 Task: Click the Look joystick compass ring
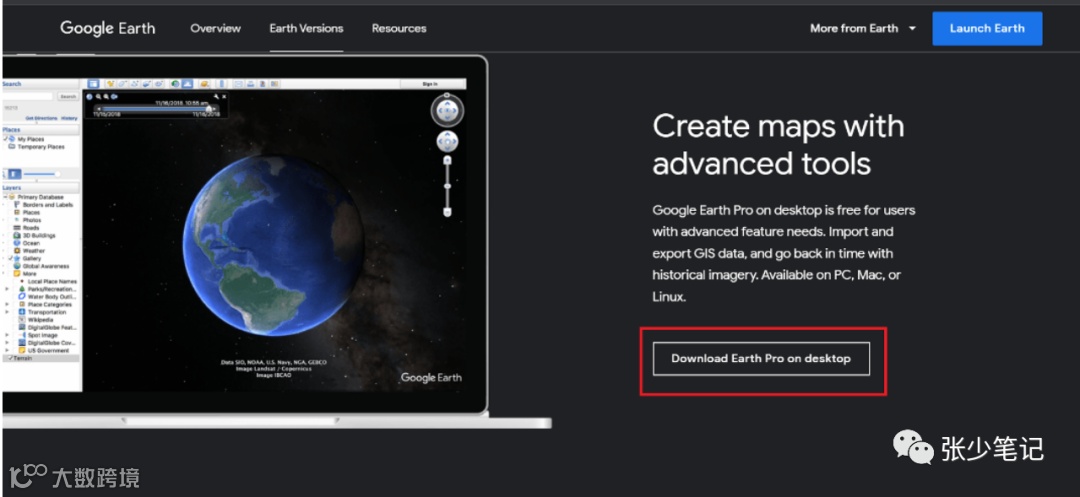click(x=448, y=110)
